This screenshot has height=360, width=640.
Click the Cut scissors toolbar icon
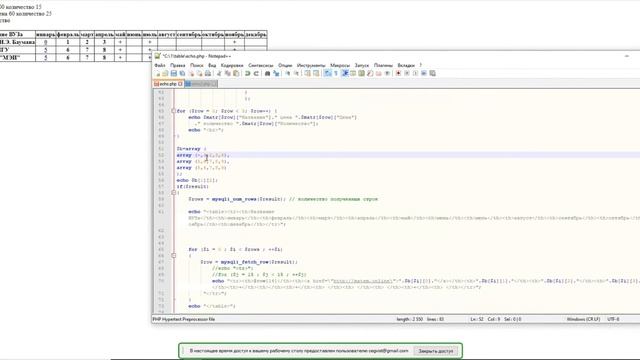pyautogui.click(x=219, y=73)
